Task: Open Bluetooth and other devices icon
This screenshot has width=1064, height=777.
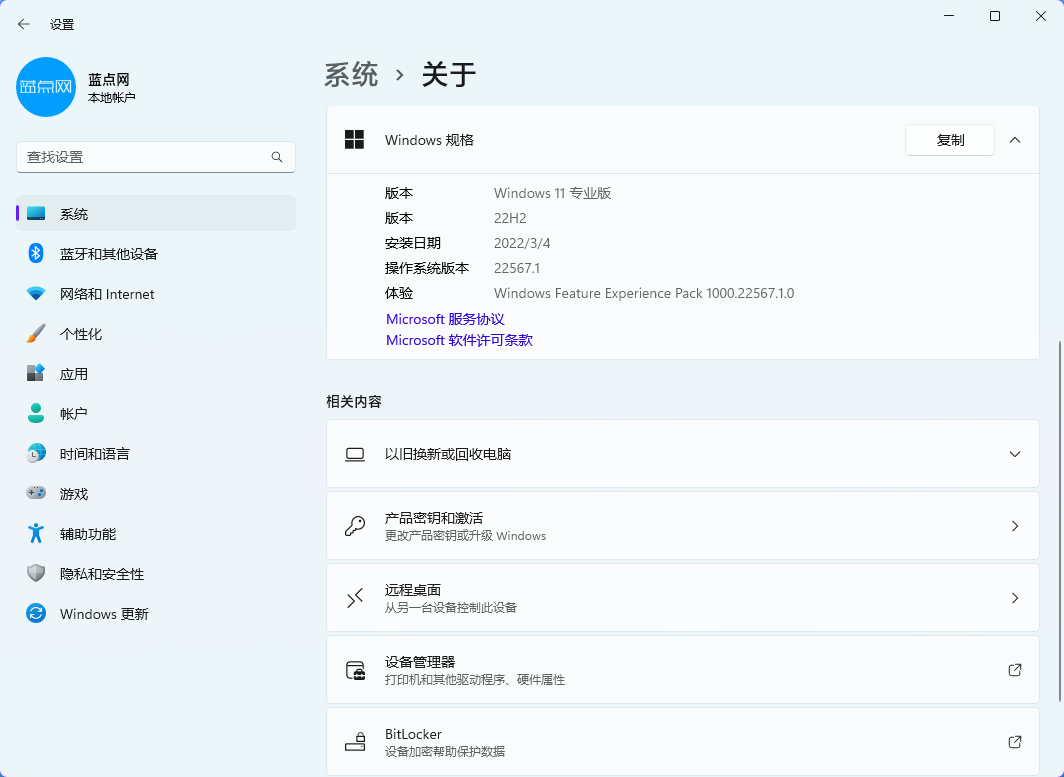Action: pyautogui.click(x=36, y=254)
